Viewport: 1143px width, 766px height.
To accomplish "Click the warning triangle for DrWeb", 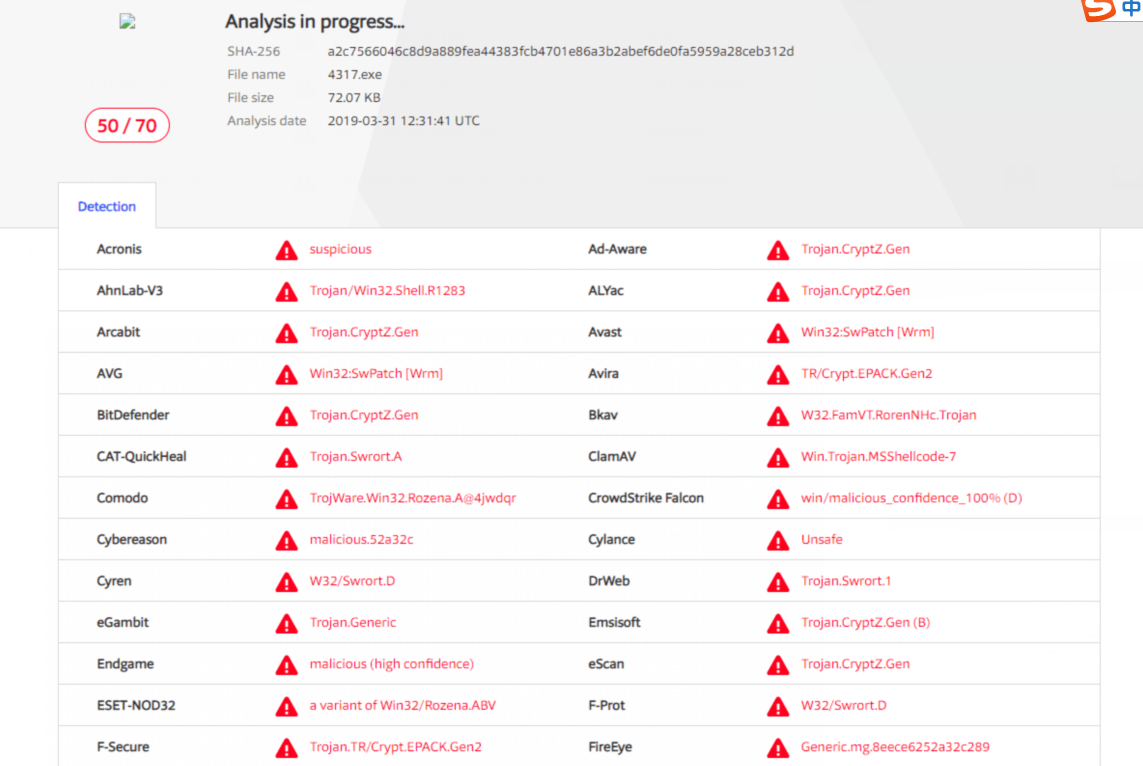I will point(778,582).
